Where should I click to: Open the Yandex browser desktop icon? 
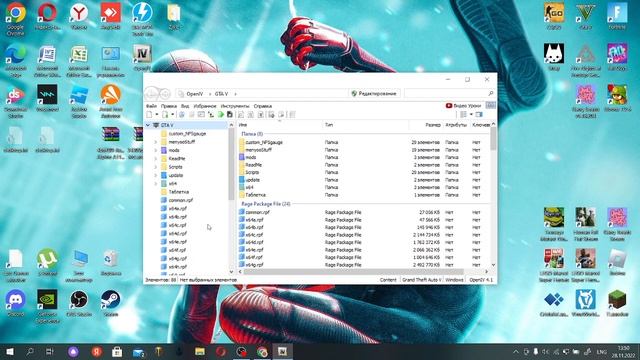pos(79,16)
